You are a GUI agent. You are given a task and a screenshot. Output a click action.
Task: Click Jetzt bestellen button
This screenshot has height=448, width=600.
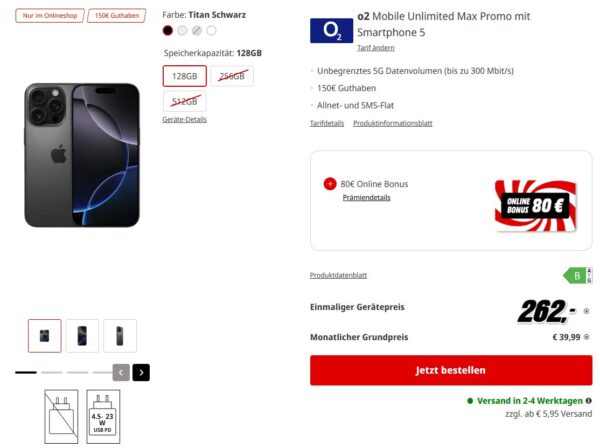tap(451, 370)
